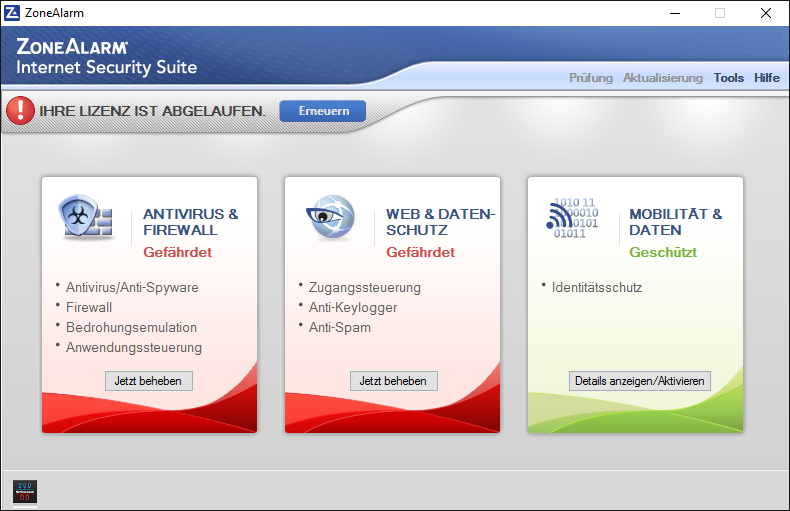790x511 pixels.
Task: Open the Tools menu
Action: point(728,78)
